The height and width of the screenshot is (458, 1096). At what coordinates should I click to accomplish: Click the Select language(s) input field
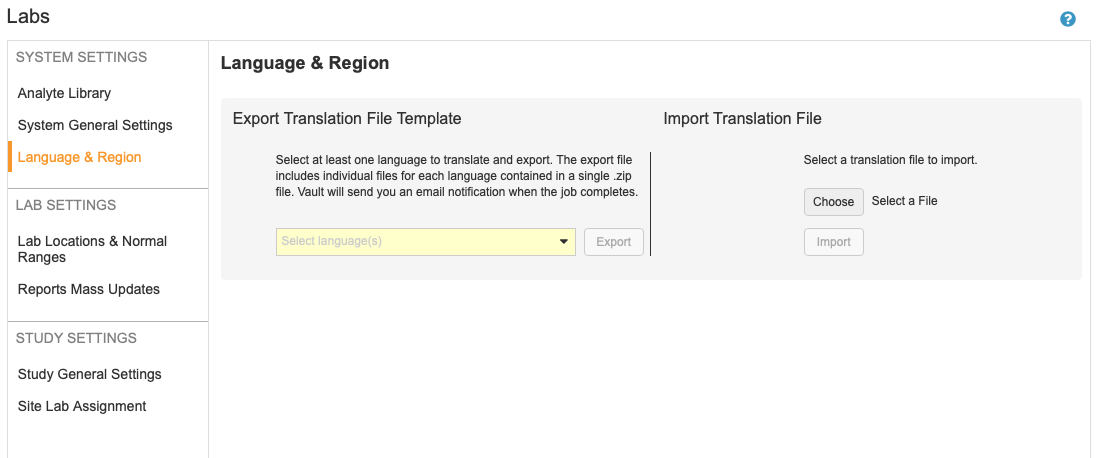(x=415, y=241)
